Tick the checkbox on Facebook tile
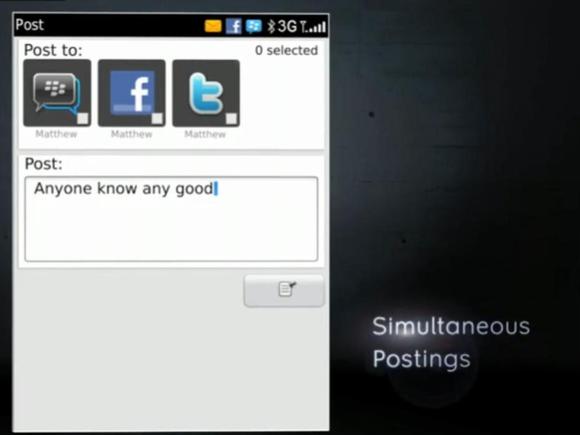The width and height of the screenshot is (580, 435). pos(157,118)
